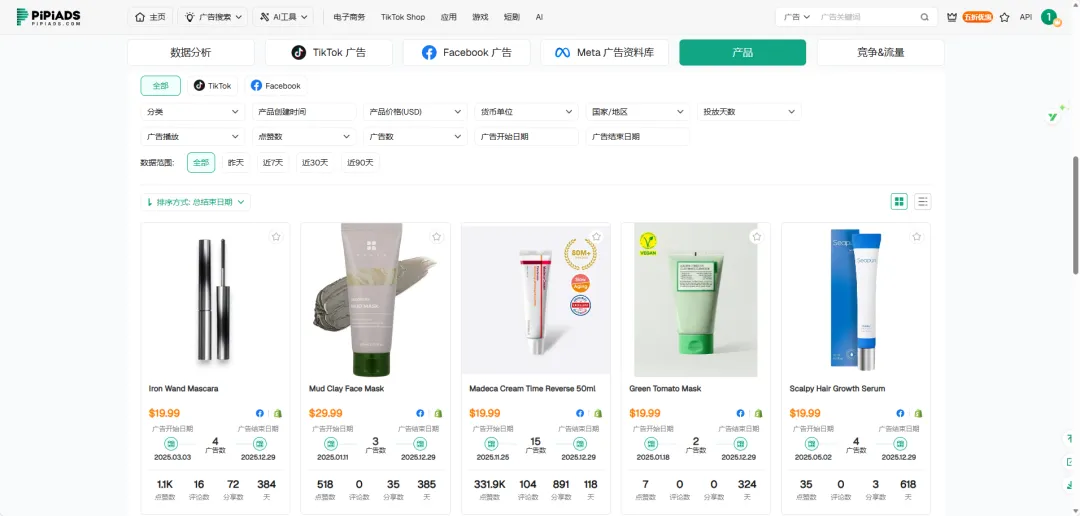
Task: Open the 投放天数 dropdown
Action: click(x=749, y=112)
